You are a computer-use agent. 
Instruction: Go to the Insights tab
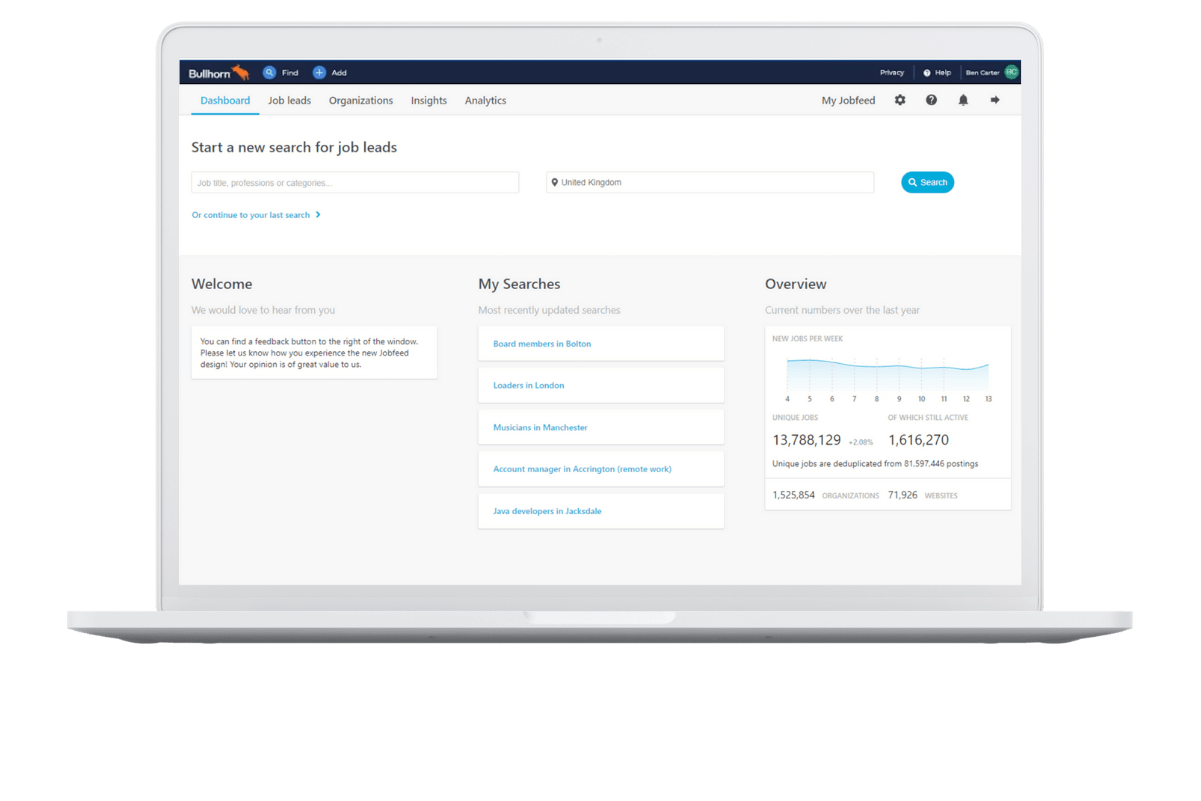click(429, 101)
